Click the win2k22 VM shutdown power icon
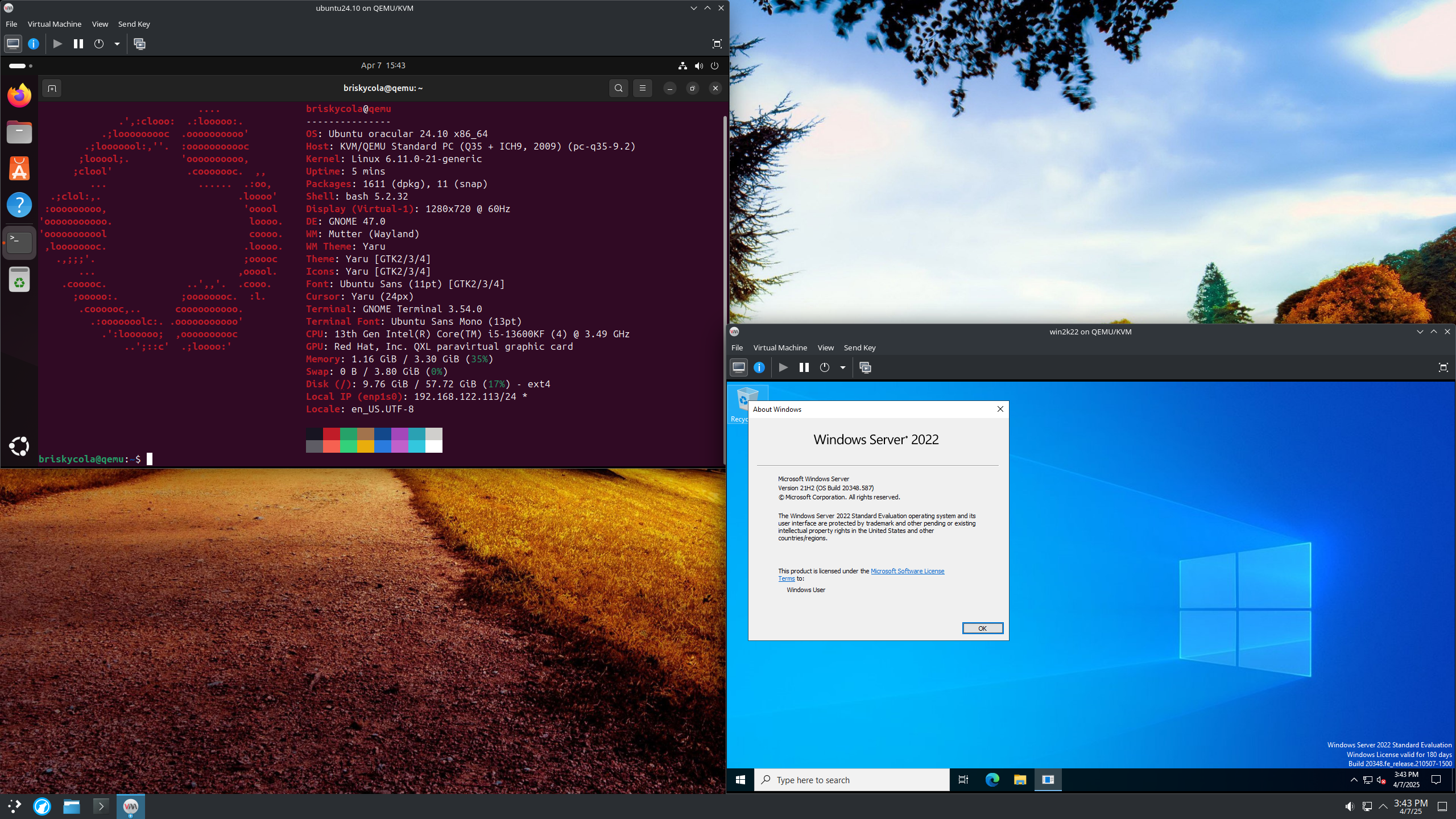 825,367
